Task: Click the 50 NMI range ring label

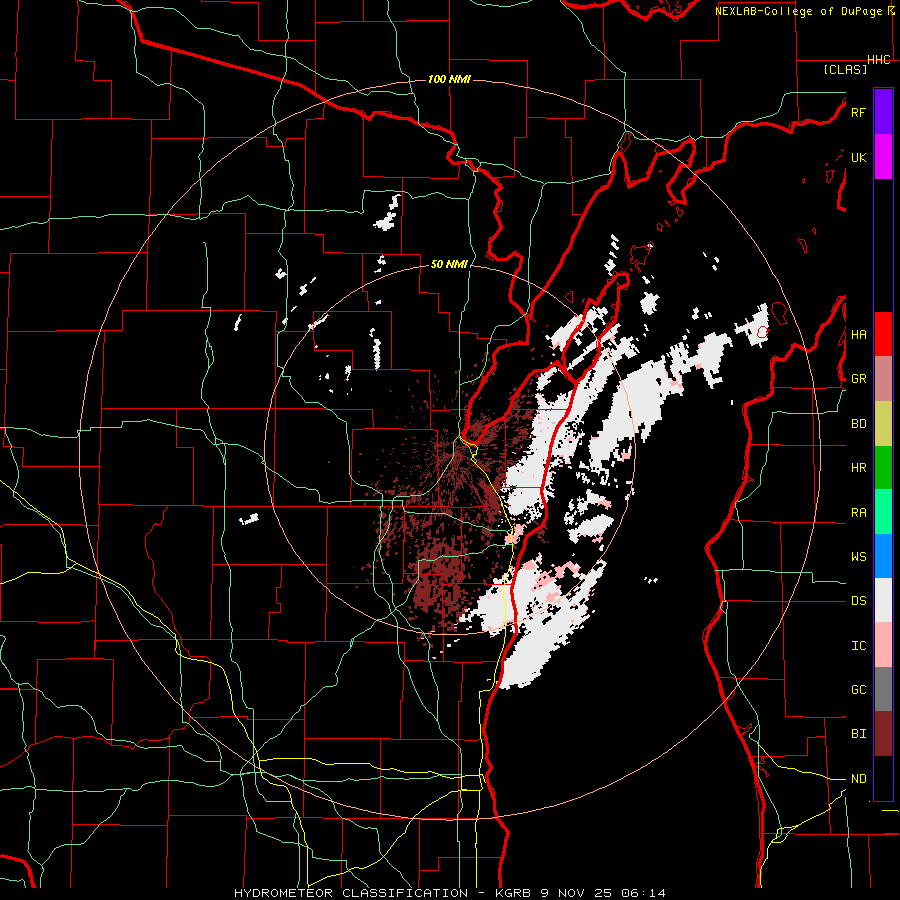Action: (449, 265)
